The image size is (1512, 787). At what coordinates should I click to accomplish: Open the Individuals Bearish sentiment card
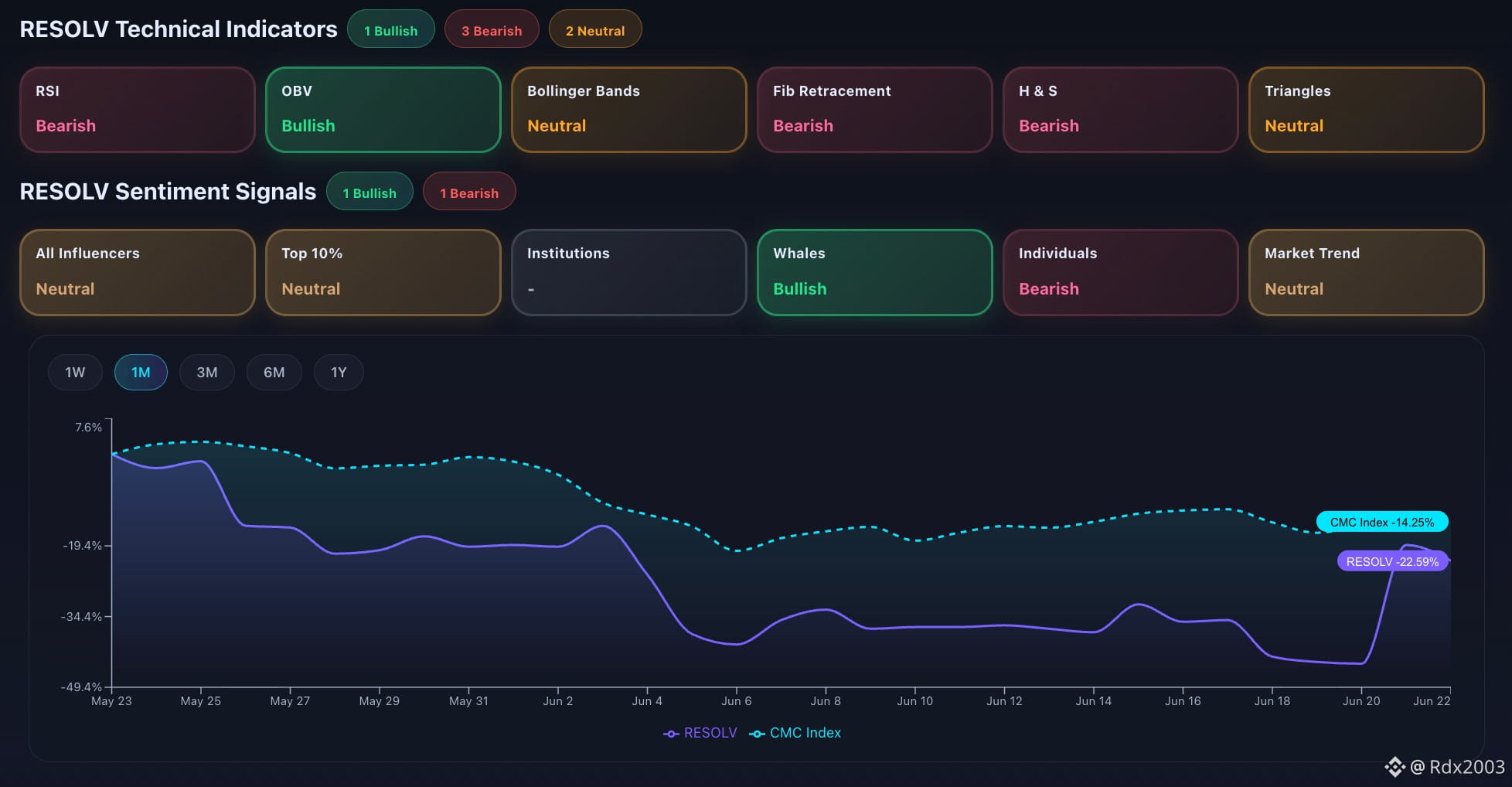point(1121,272)
